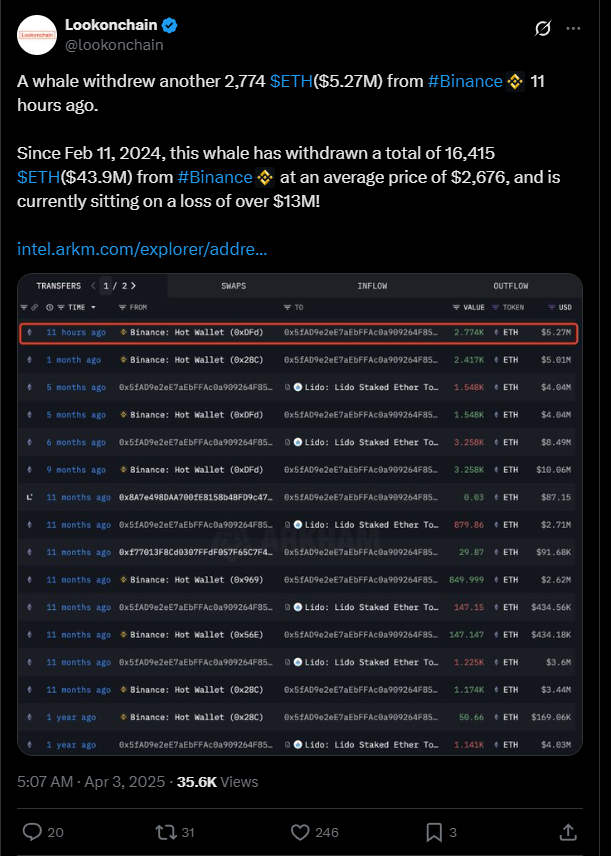Open the Arkham transfers screenshot image
Viewport: 611px width, 856px height.
pyautogui.click(x=300, y=514)
